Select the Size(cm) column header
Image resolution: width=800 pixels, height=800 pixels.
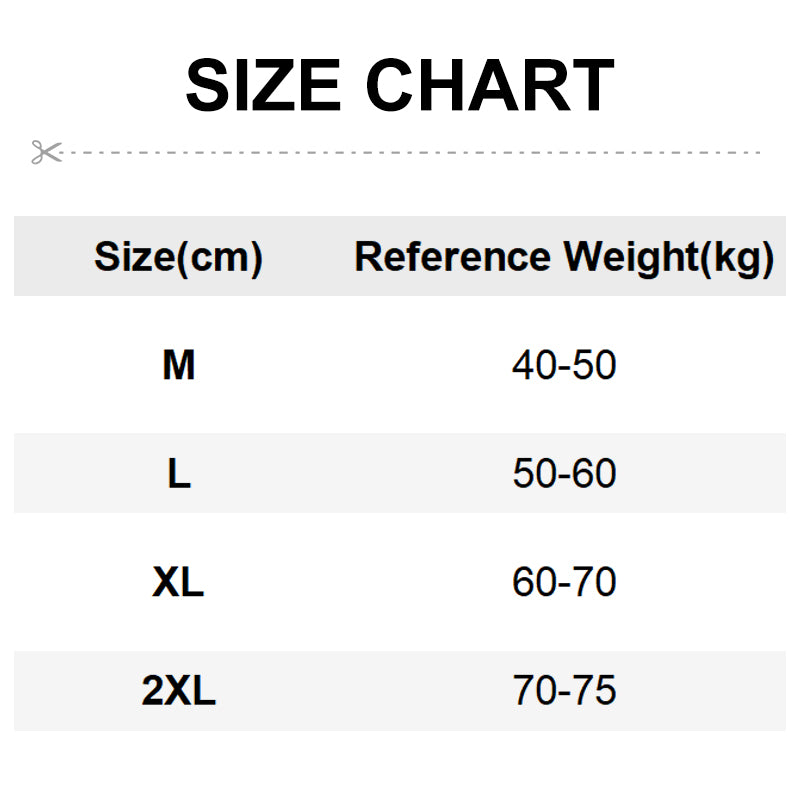(178, 257)
